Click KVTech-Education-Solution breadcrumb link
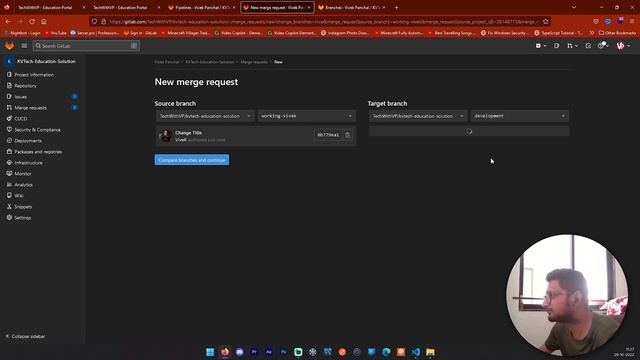The width and height of the screenshot is (640, 360). coord(209,62)
